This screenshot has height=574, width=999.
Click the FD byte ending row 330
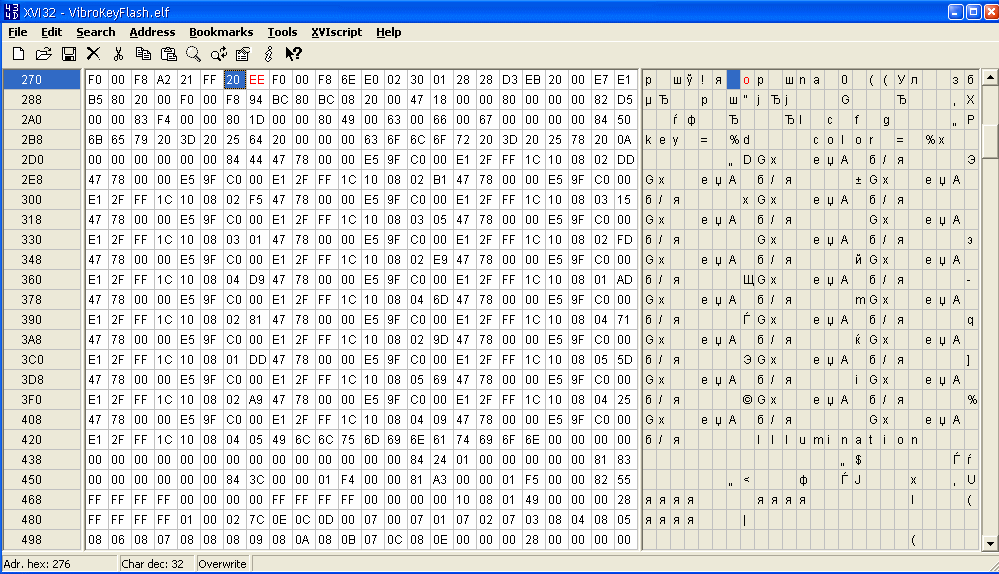click(624, 240)
